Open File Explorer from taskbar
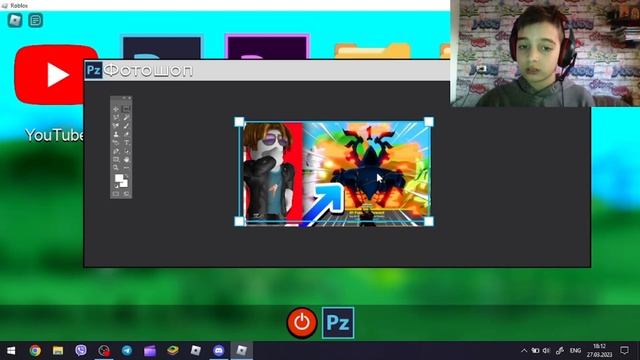 (58, 351)
